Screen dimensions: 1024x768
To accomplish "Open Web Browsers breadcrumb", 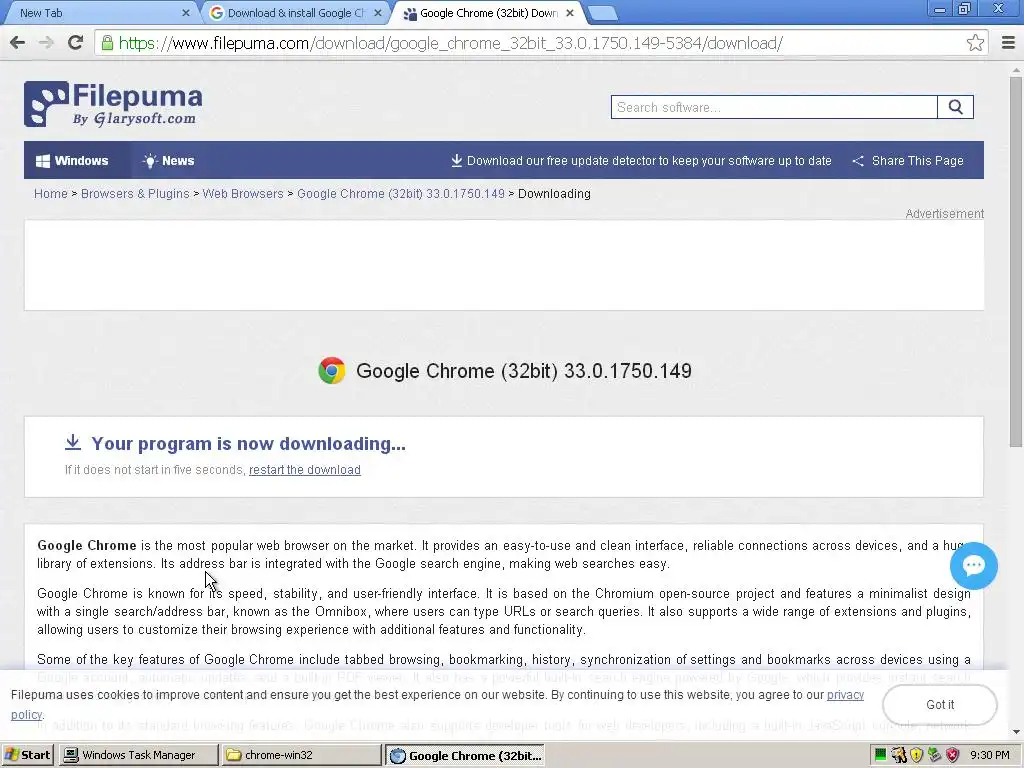I will tap(243, 194).
